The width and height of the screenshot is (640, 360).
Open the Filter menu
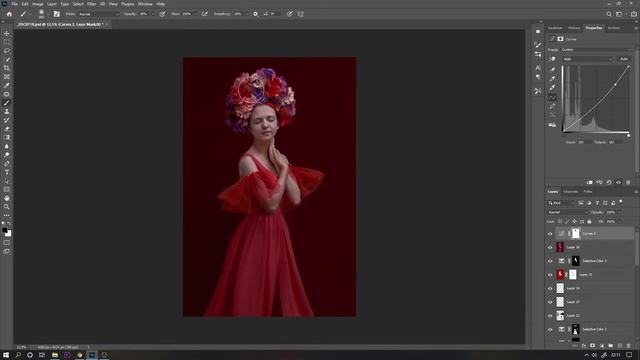(91, 4)
